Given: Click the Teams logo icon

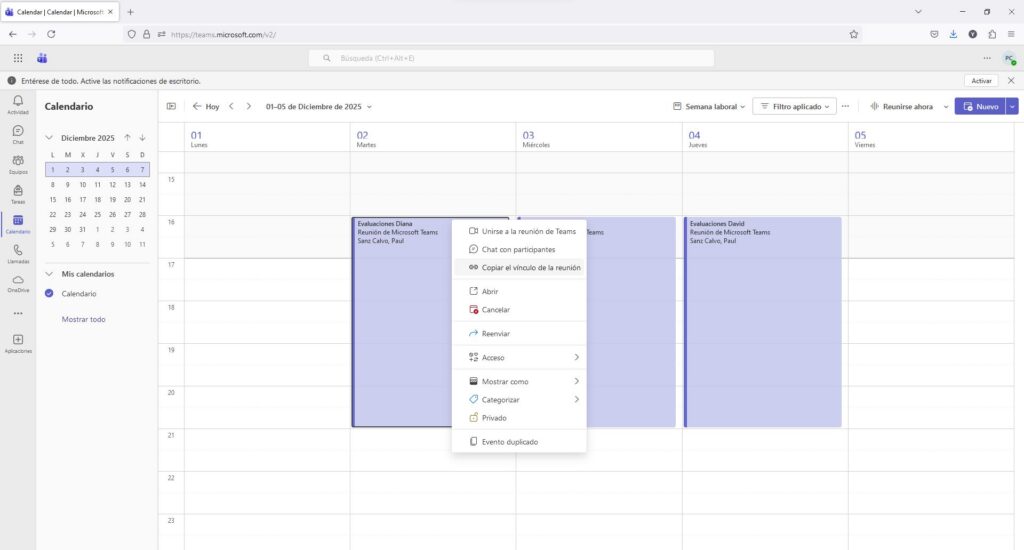Looking at the screenshot, I should (x=42, y=58).
